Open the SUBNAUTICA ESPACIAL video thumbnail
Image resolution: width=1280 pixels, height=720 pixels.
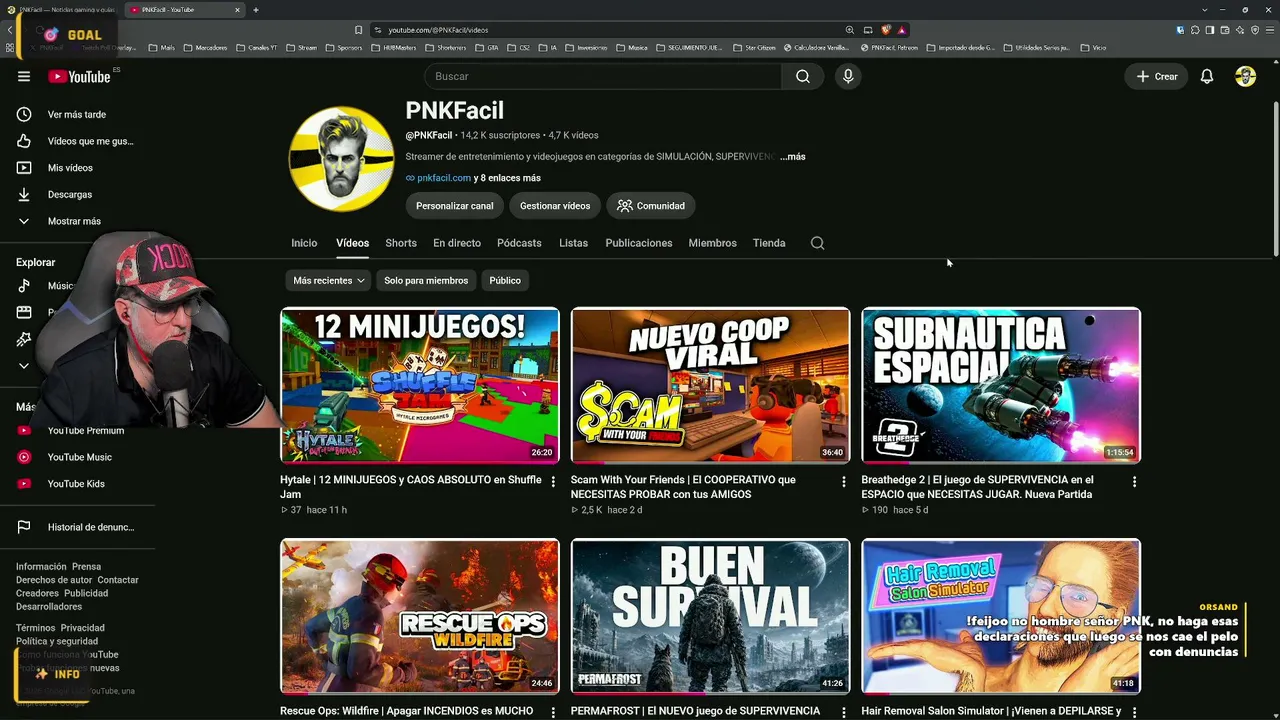(x=1001, y=385)
